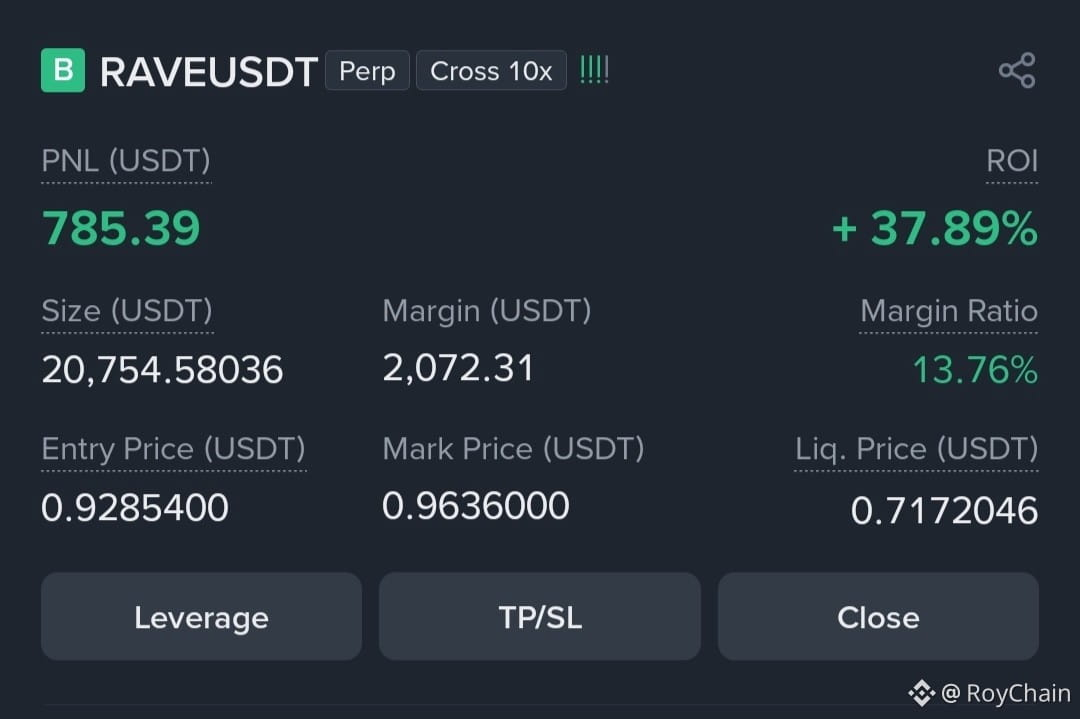Tap the Size (USDT) label
This screenshot has width=1080, height=719.
point(127,311)
